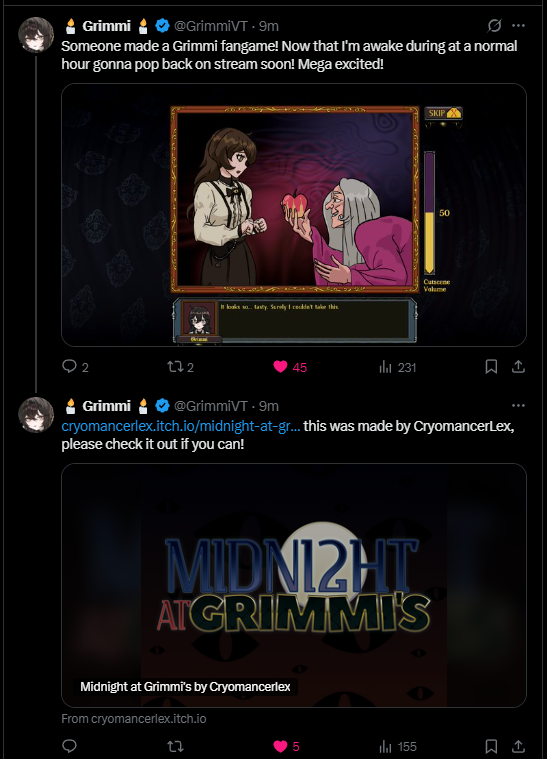Open more options menu on first tweet
The width and height of the screenshot is (547, 759).
pyautogui.click(x=518, y=25)
